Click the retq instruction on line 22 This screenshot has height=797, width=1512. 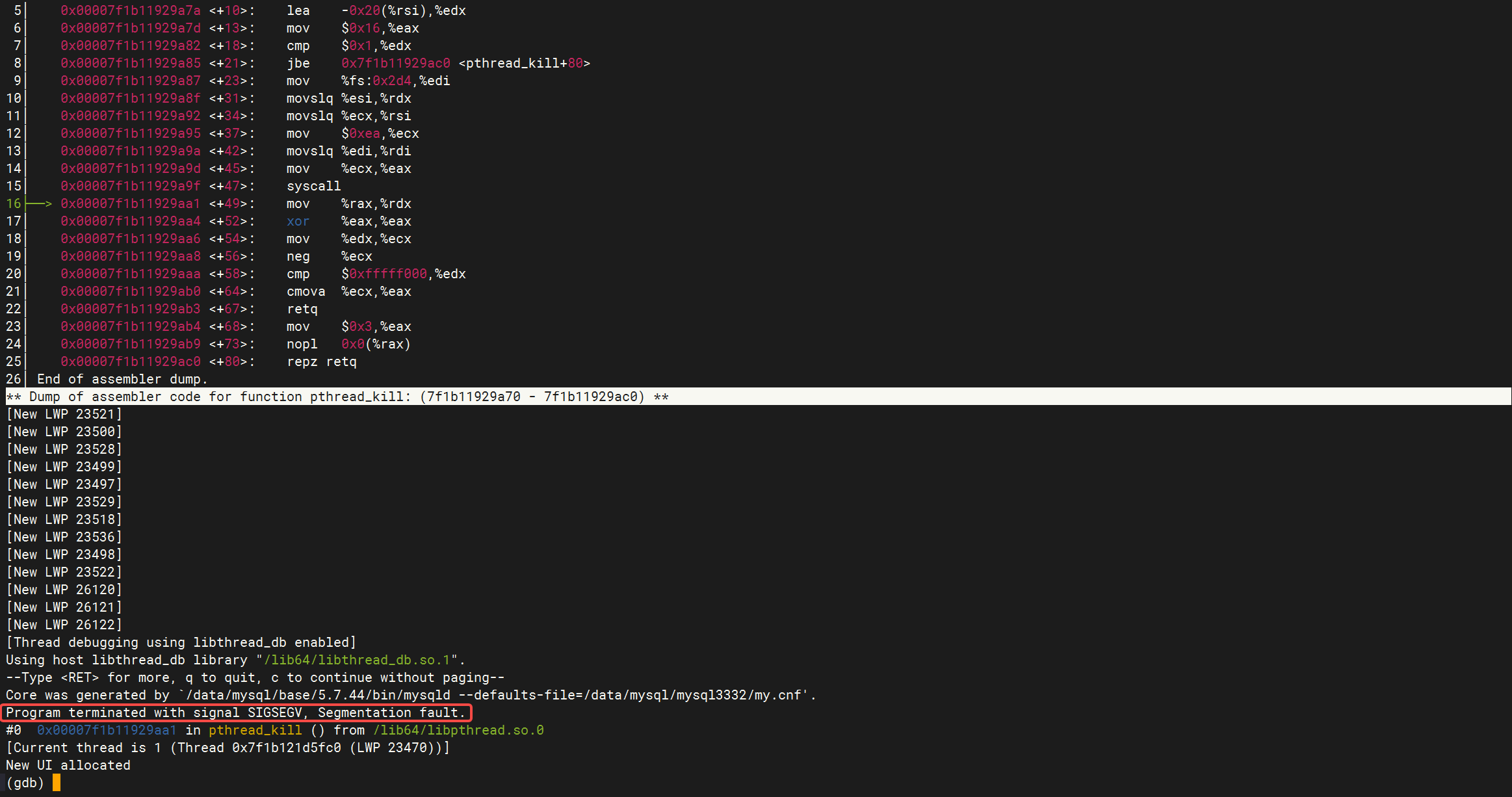(302, 309)
